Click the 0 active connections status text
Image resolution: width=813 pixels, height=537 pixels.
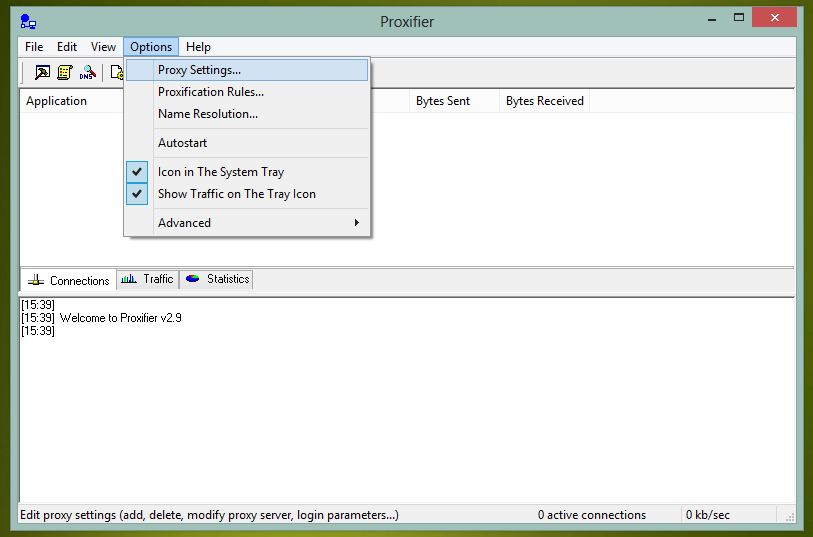coord(592,515)
